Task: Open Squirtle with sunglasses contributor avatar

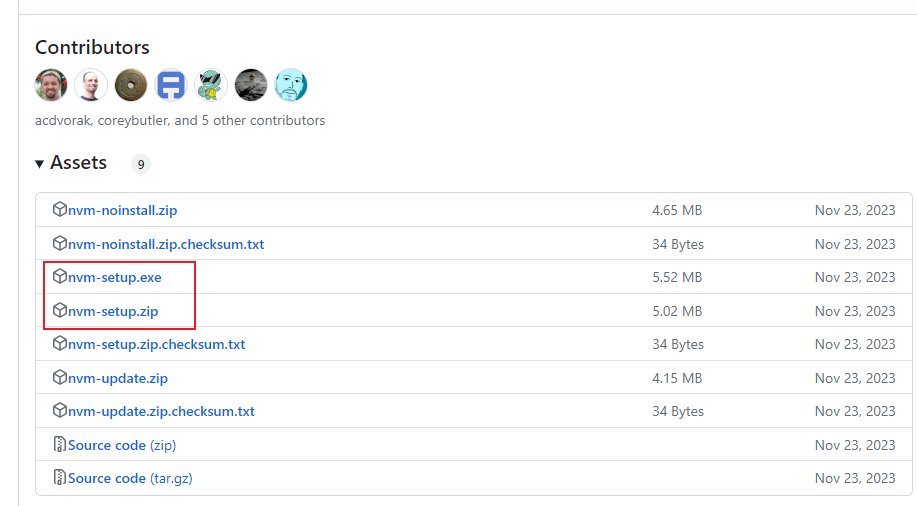Action: click(x=211, y=85)
